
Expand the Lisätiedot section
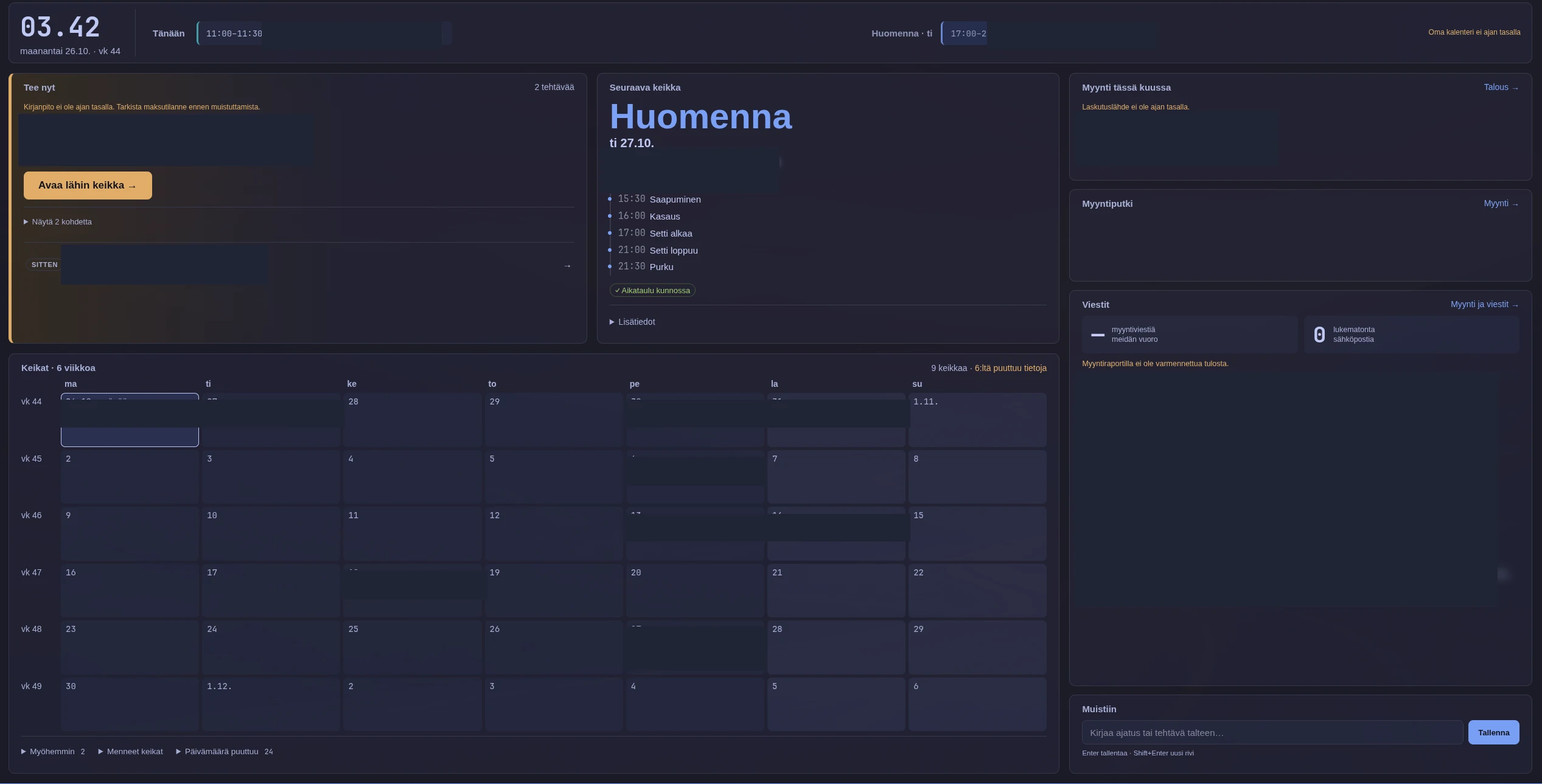point(632,322)
